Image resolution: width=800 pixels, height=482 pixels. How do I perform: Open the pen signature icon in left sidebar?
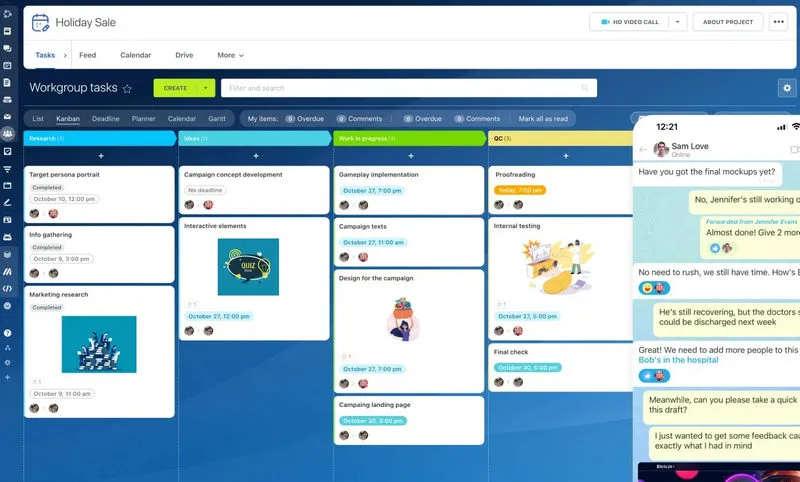(7, 203)
